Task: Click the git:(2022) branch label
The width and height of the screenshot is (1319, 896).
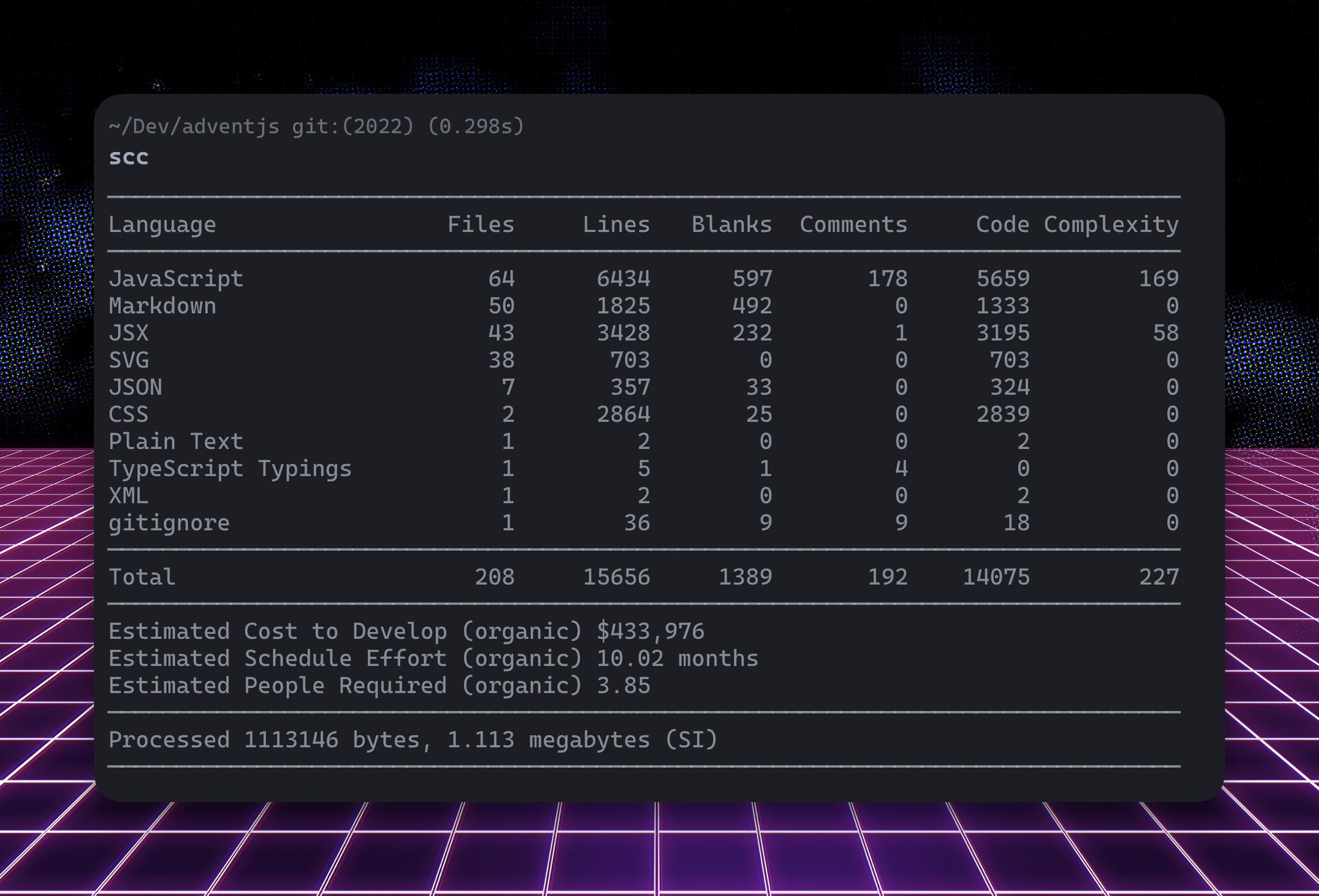Action: (x=352, y=126)
